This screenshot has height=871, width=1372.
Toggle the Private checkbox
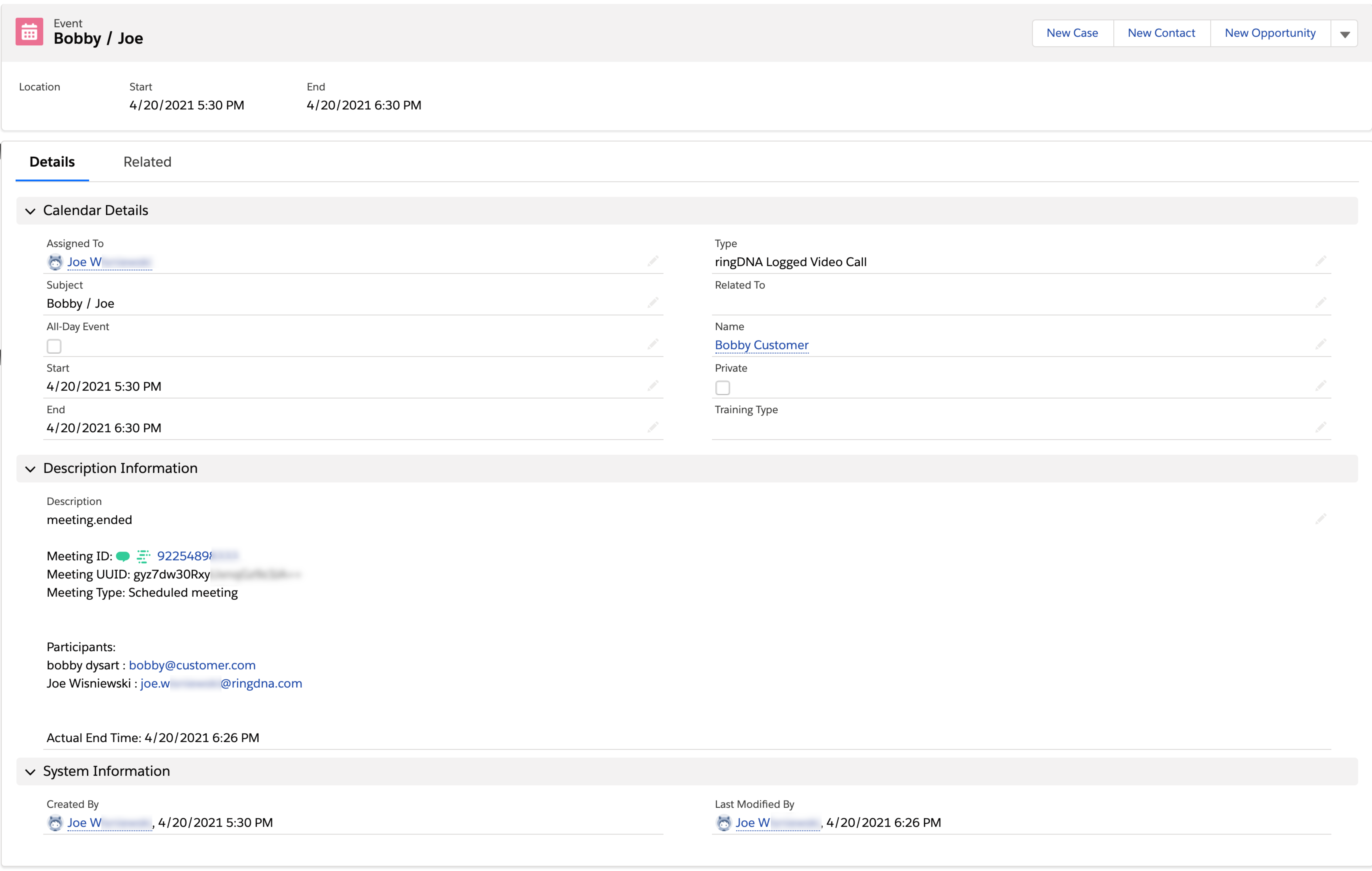pyautogui.click(x=723, y=388)
